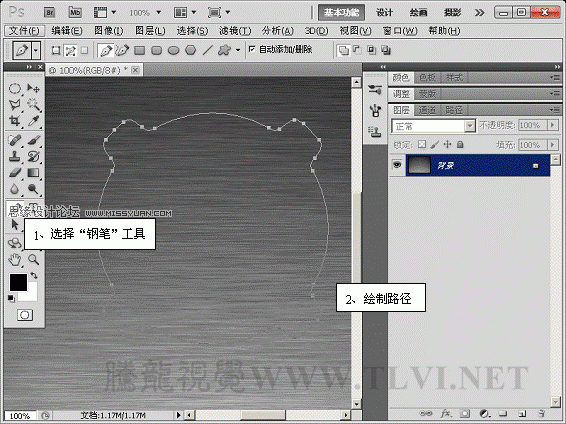This screenshot has width=566, height=424.
Task: Toggle the Auto Add/Delete checkbox
Action: point(252,49)
